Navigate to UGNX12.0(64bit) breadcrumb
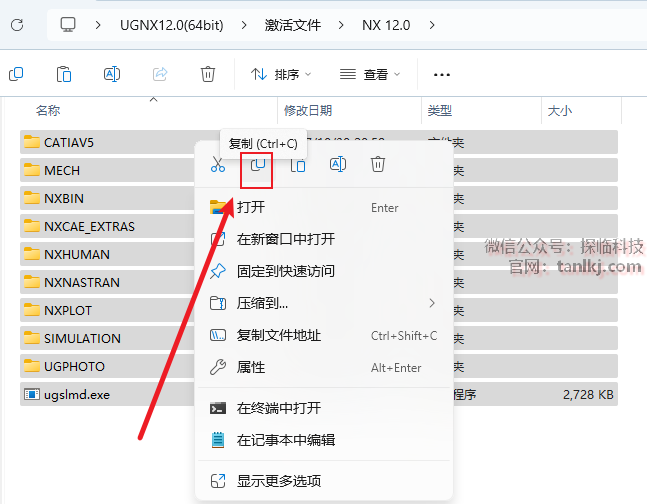Viewport: 647px width, 504px height. (x=172, y=25)
